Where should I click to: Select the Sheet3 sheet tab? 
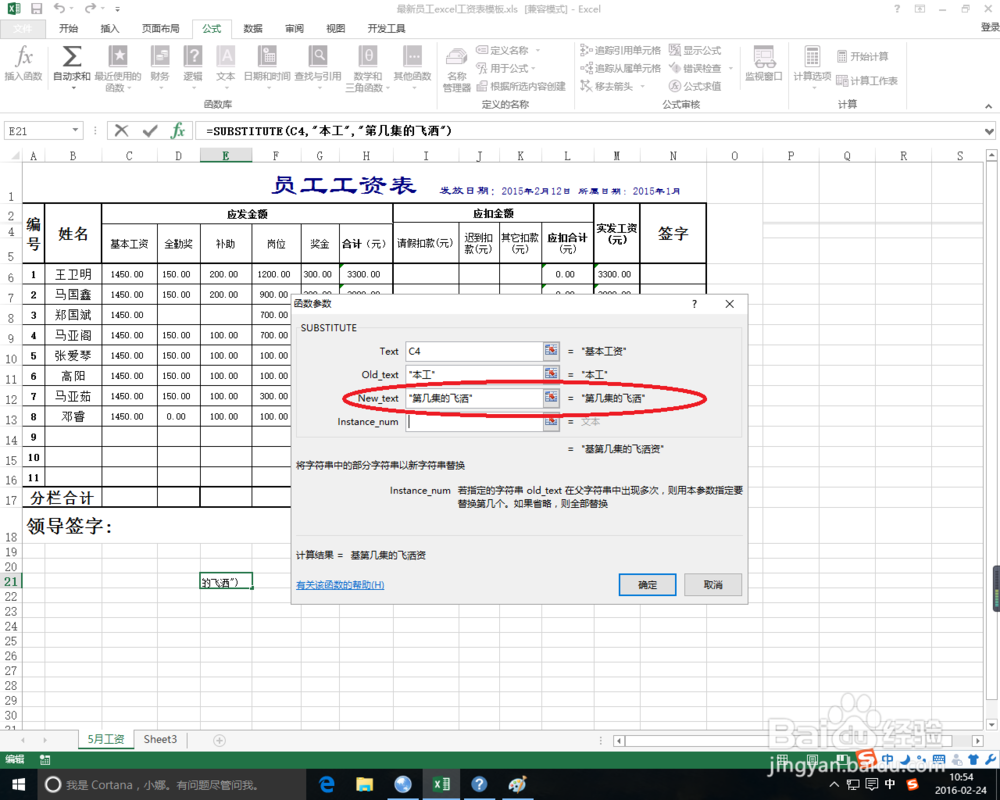coord(160,739)
